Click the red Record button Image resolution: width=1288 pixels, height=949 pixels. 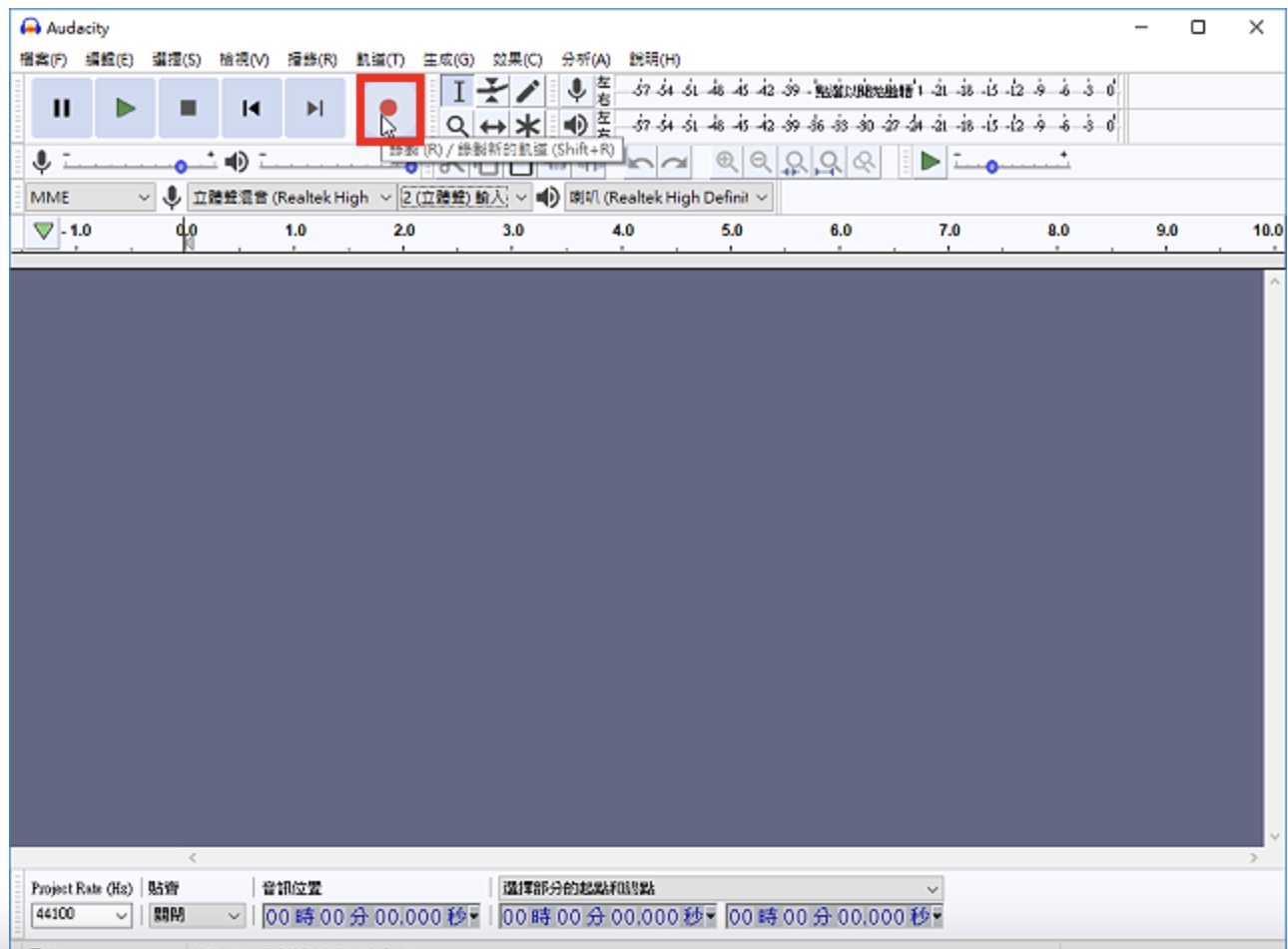pos(388,108)
